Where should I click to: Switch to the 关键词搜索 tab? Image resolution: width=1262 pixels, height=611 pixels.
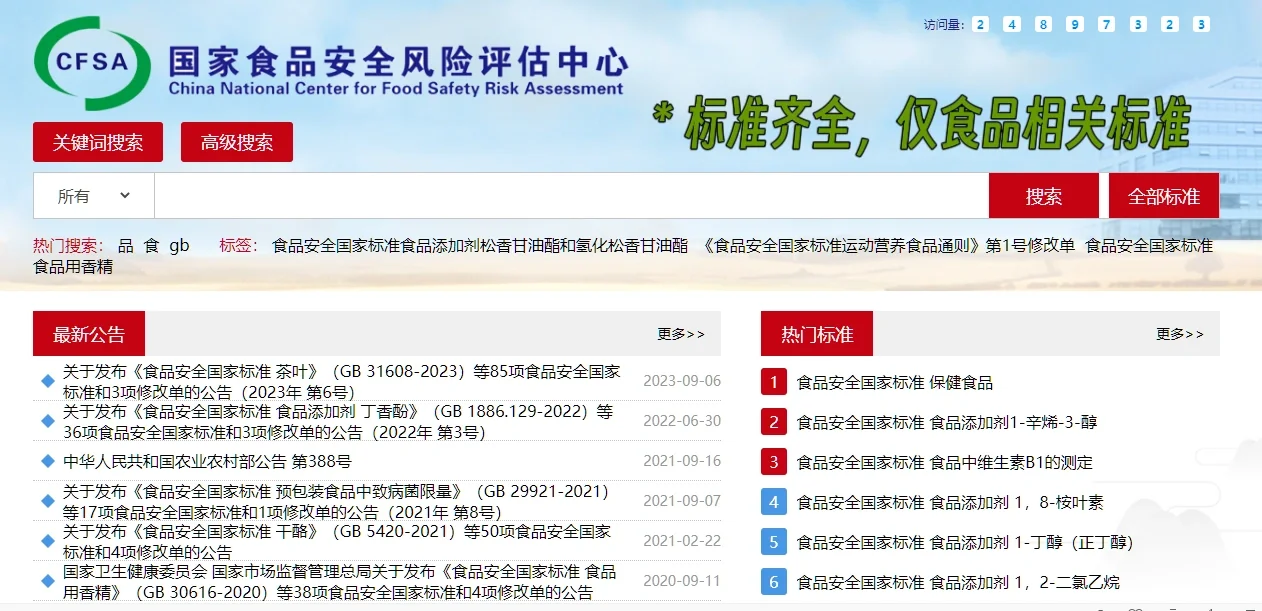[97, 141]
